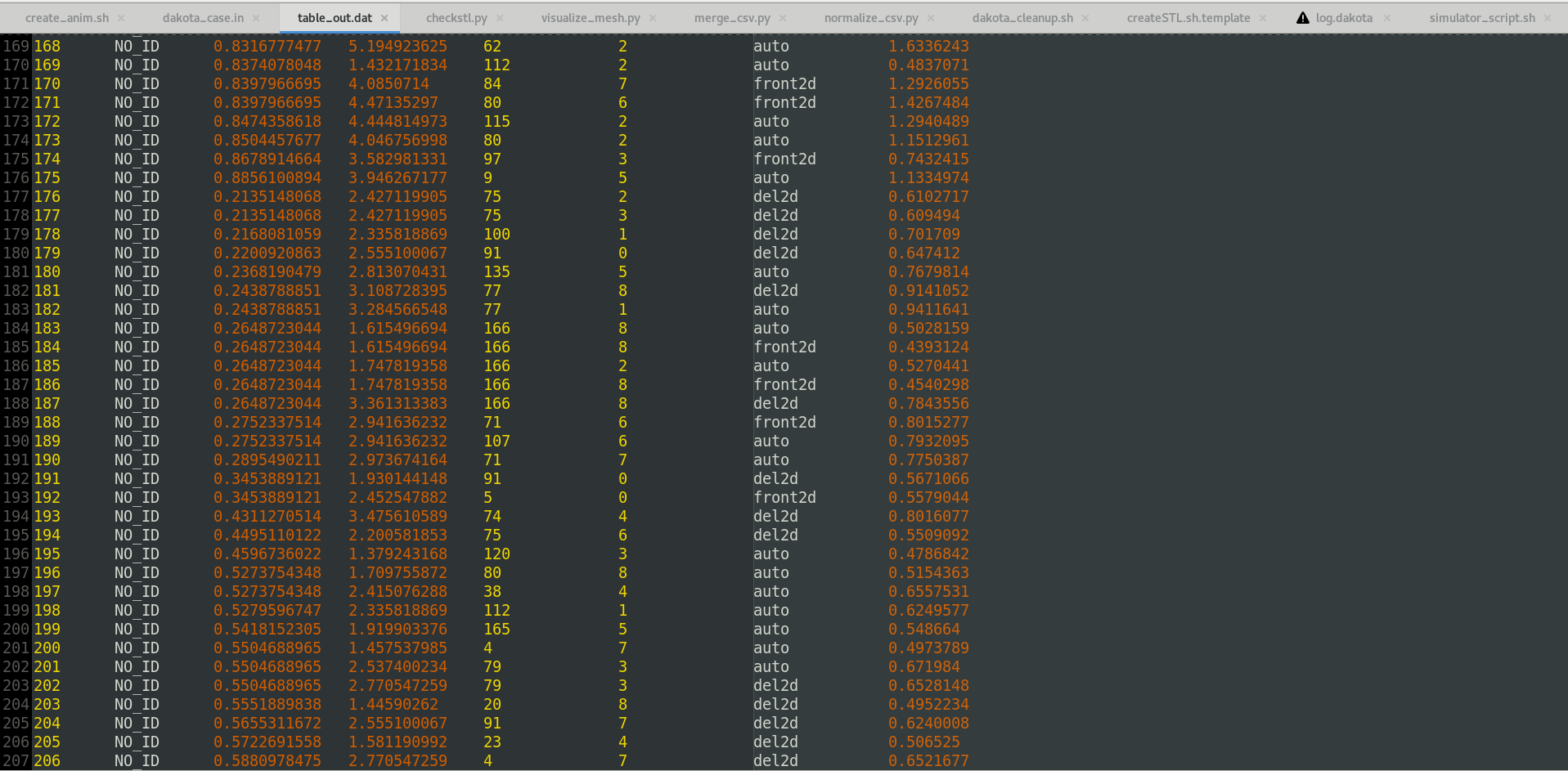Viewport: 1568px width, 771px height.
Task: Click the front2d text on line 171
Action: [784, 84]
